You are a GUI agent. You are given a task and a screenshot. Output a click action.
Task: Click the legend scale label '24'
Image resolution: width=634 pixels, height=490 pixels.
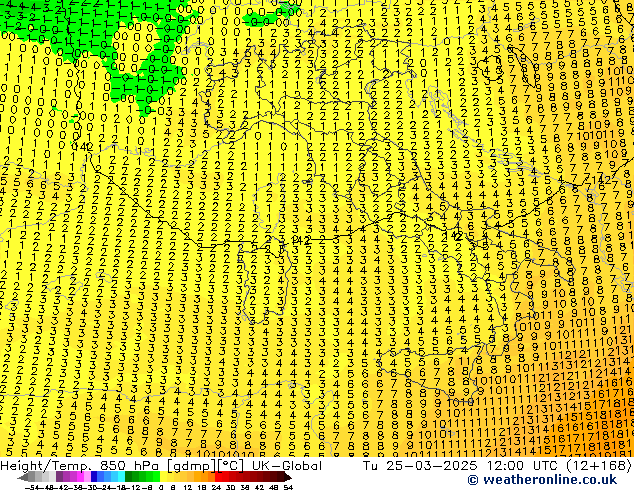216,487
